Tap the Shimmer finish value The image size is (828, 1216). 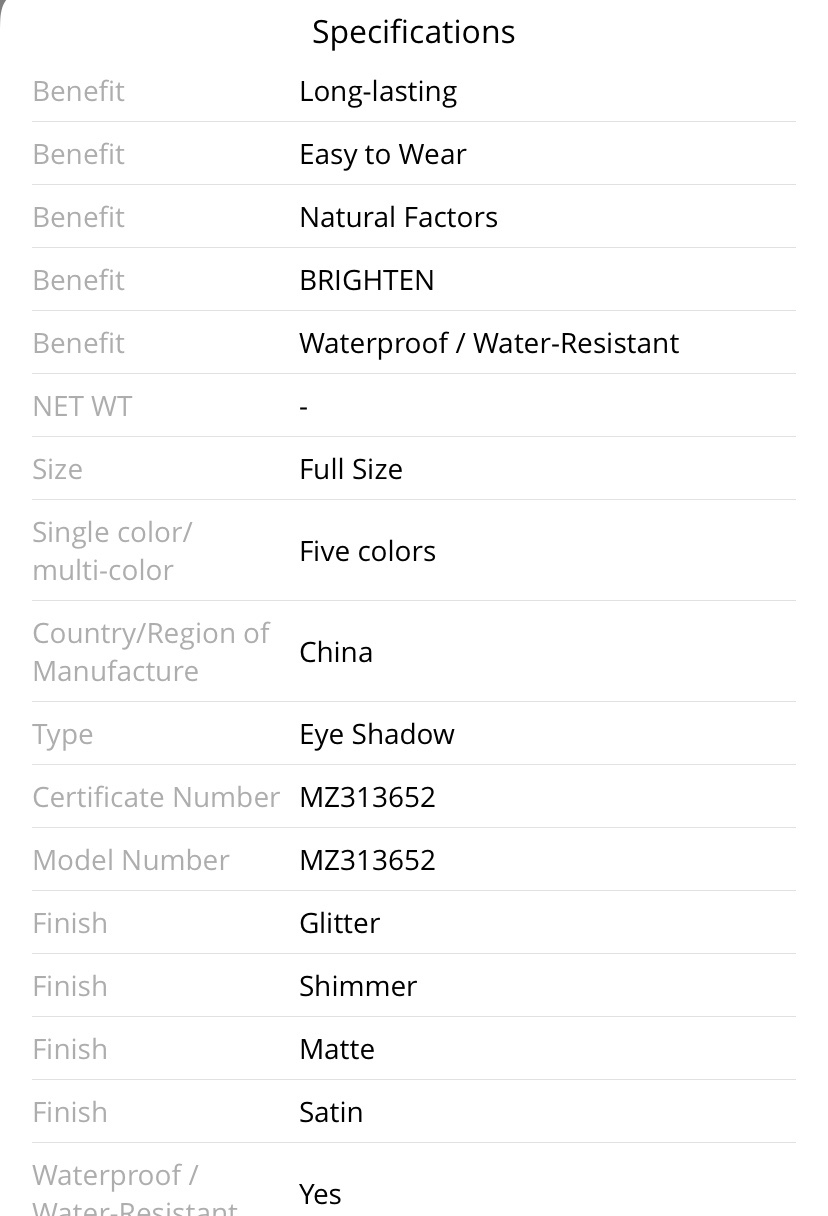358,986
